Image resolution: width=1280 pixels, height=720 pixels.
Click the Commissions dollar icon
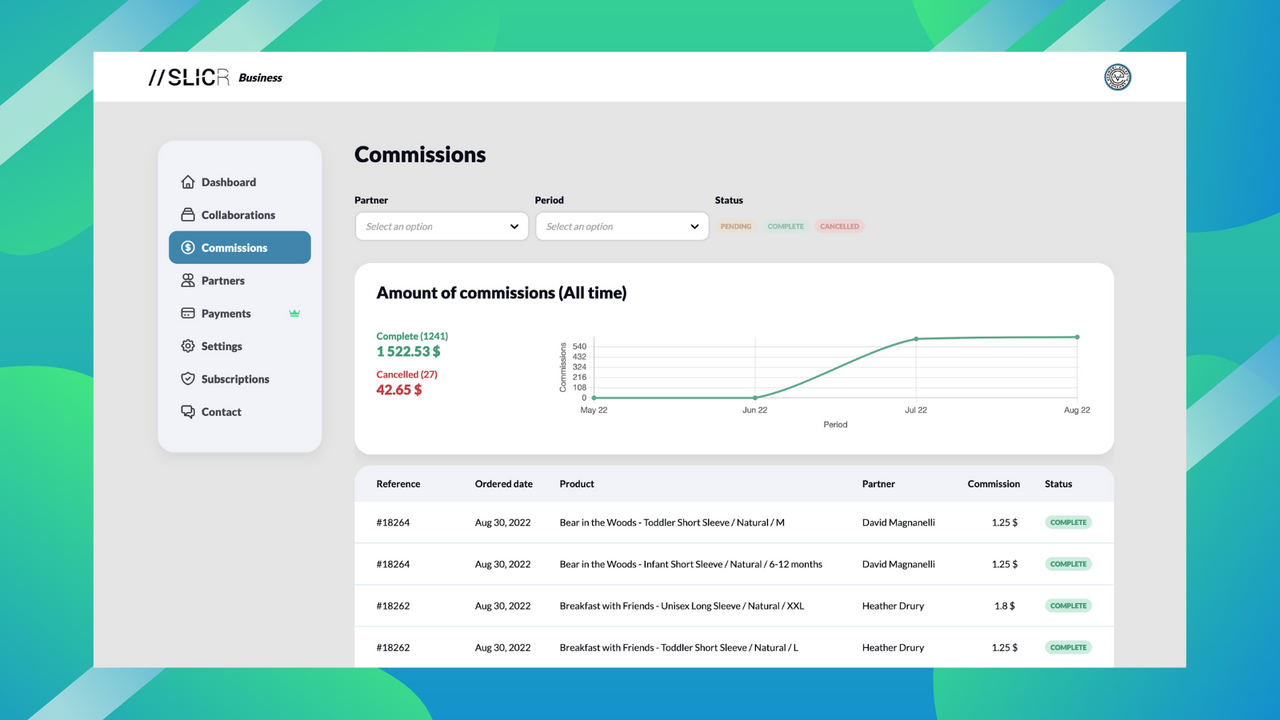pos(188,248)
